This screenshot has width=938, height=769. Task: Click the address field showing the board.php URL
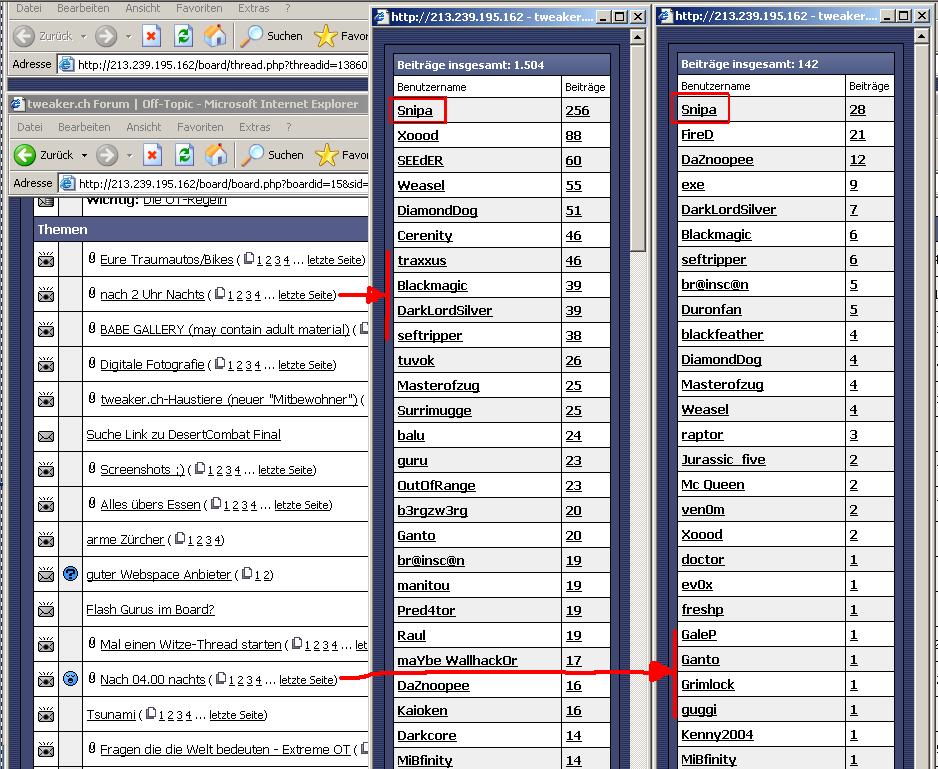tap(220, 183)
